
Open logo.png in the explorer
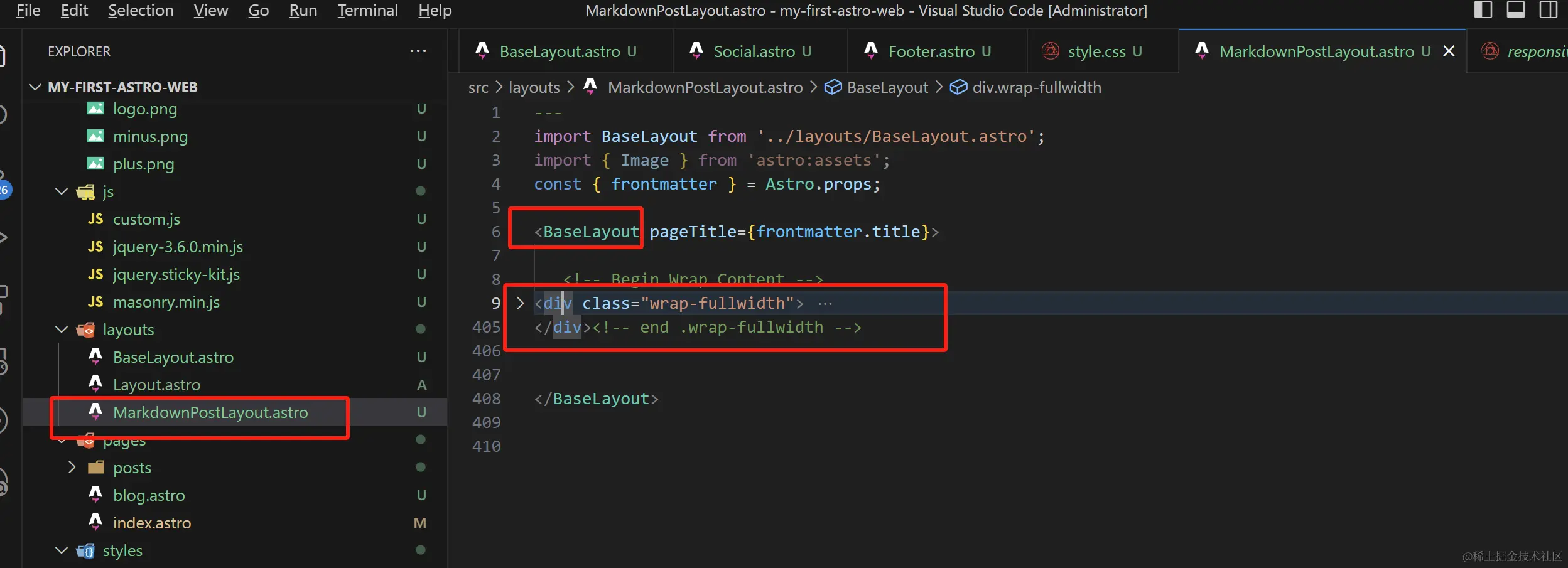point(145,109)
